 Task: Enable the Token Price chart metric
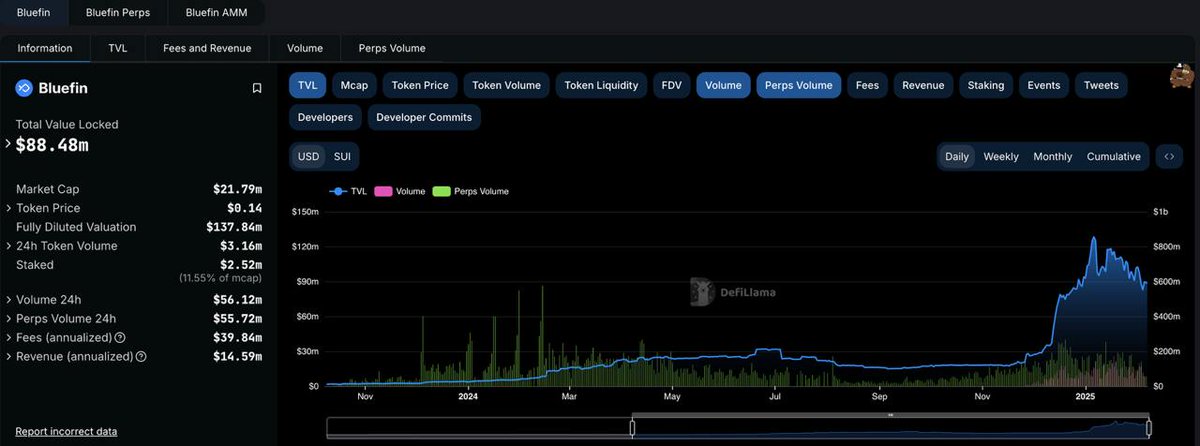(420, 86)
